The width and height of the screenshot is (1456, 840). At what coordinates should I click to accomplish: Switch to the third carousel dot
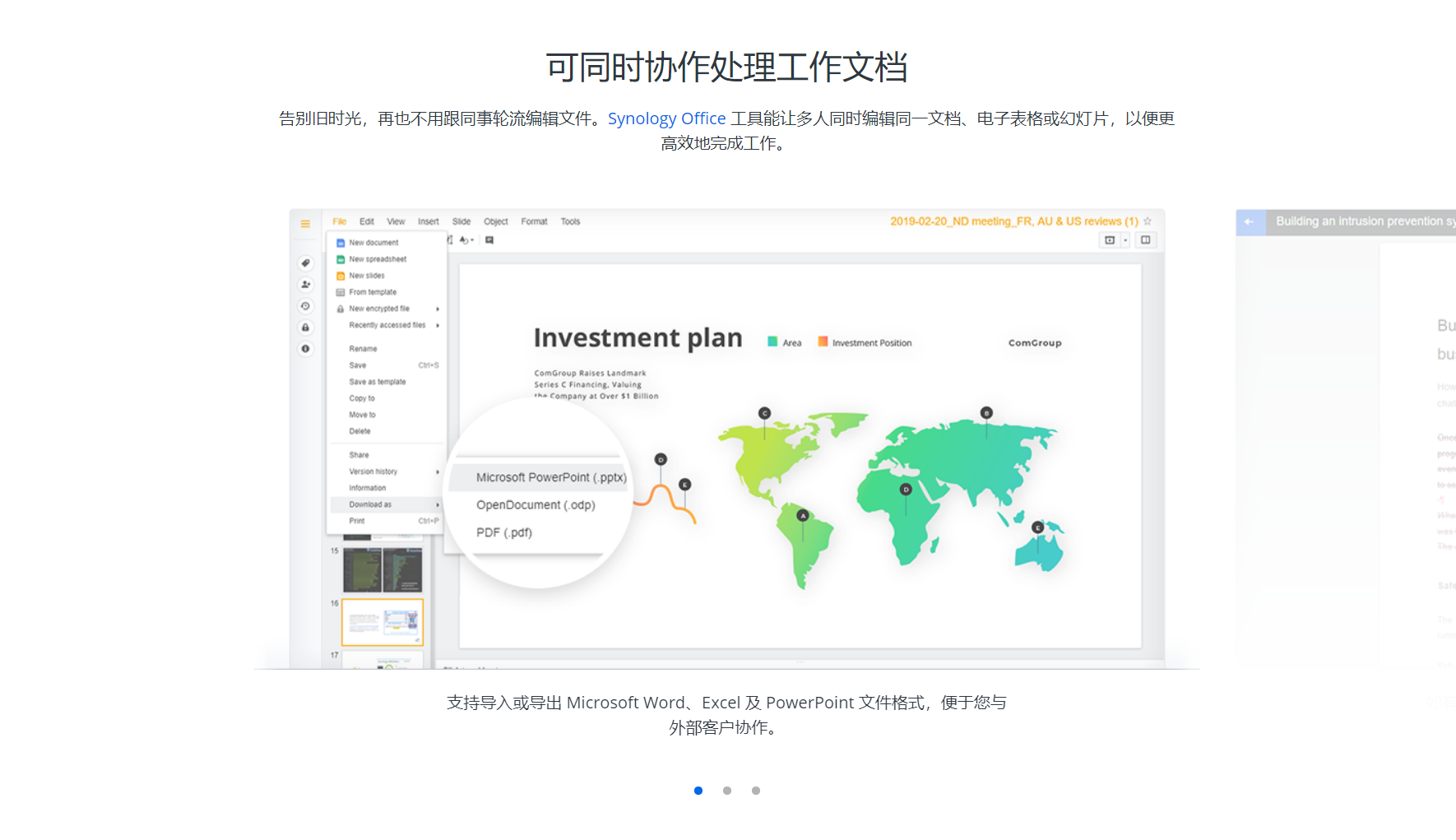(756, 791)
